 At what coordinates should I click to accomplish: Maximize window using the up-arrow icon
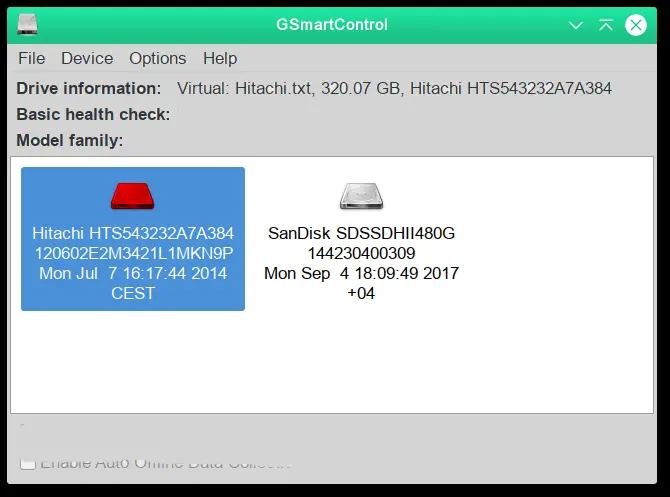point(606,25)
